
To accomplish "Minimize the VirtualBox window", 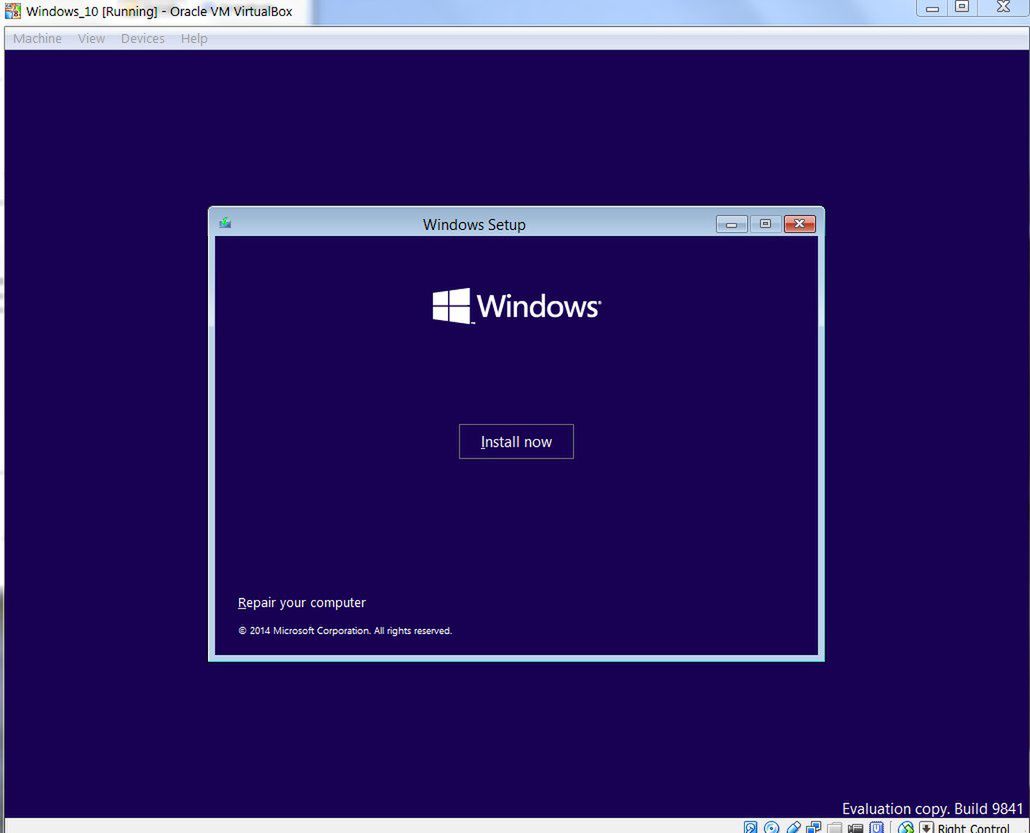I will coord(932,7).
